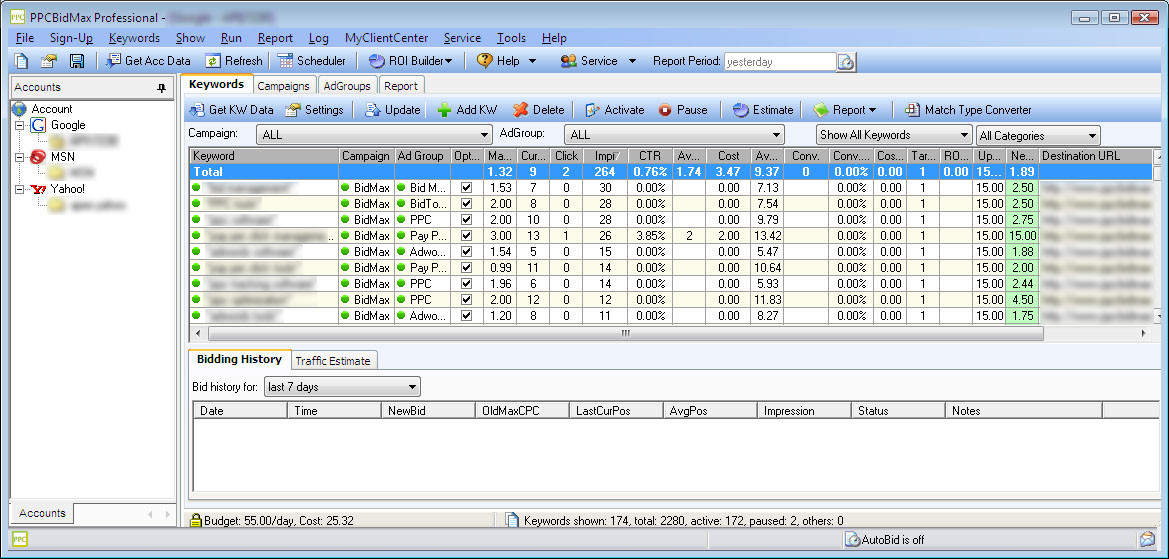The width and height of the screenshot is (1169, 559).
Task: Open ROI Builder dropdown
Action: coord(410,61)
